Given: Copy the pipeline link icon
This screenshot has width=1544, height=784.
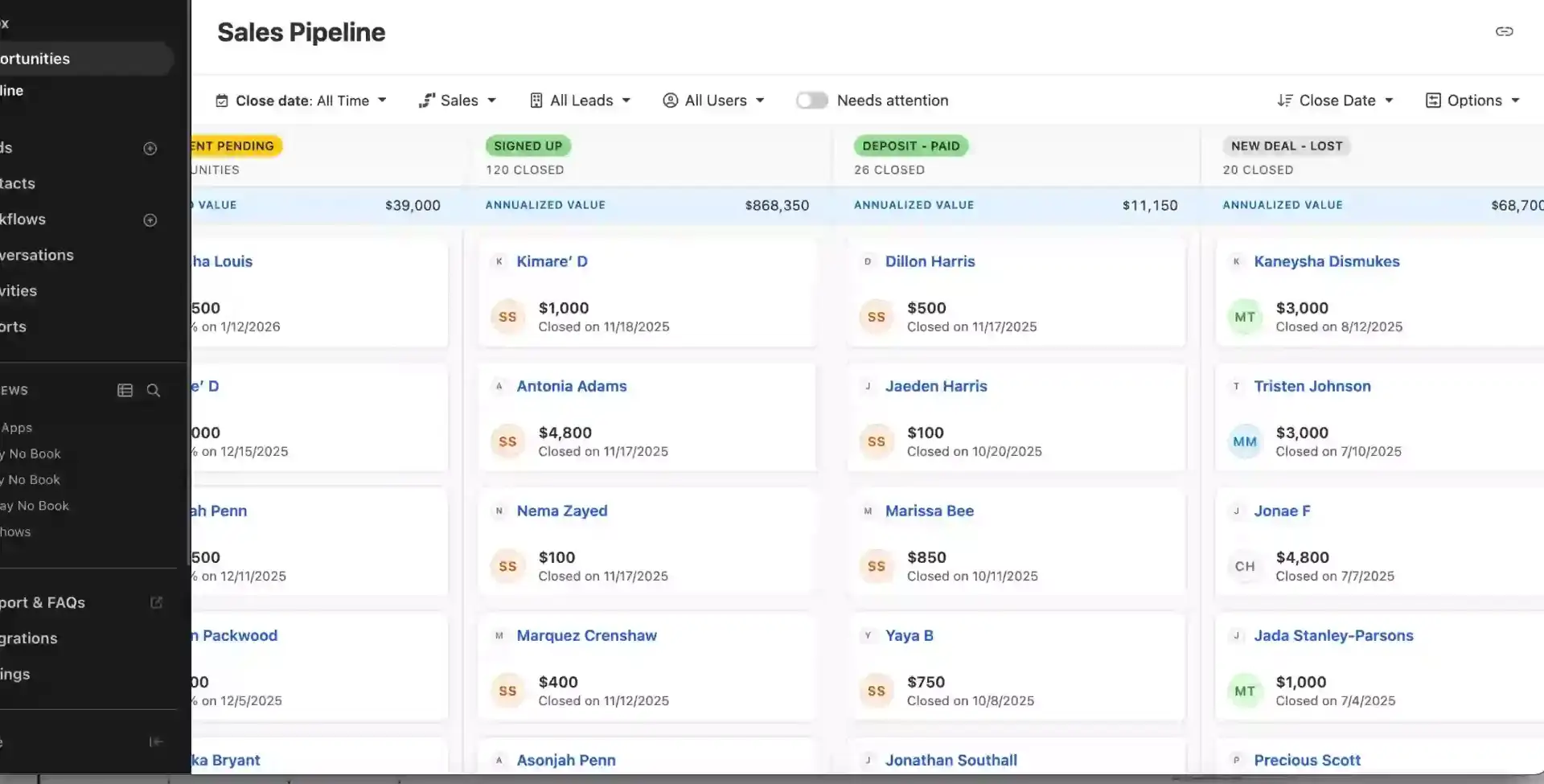Looking at the screenshot, I should (1504, 31).
